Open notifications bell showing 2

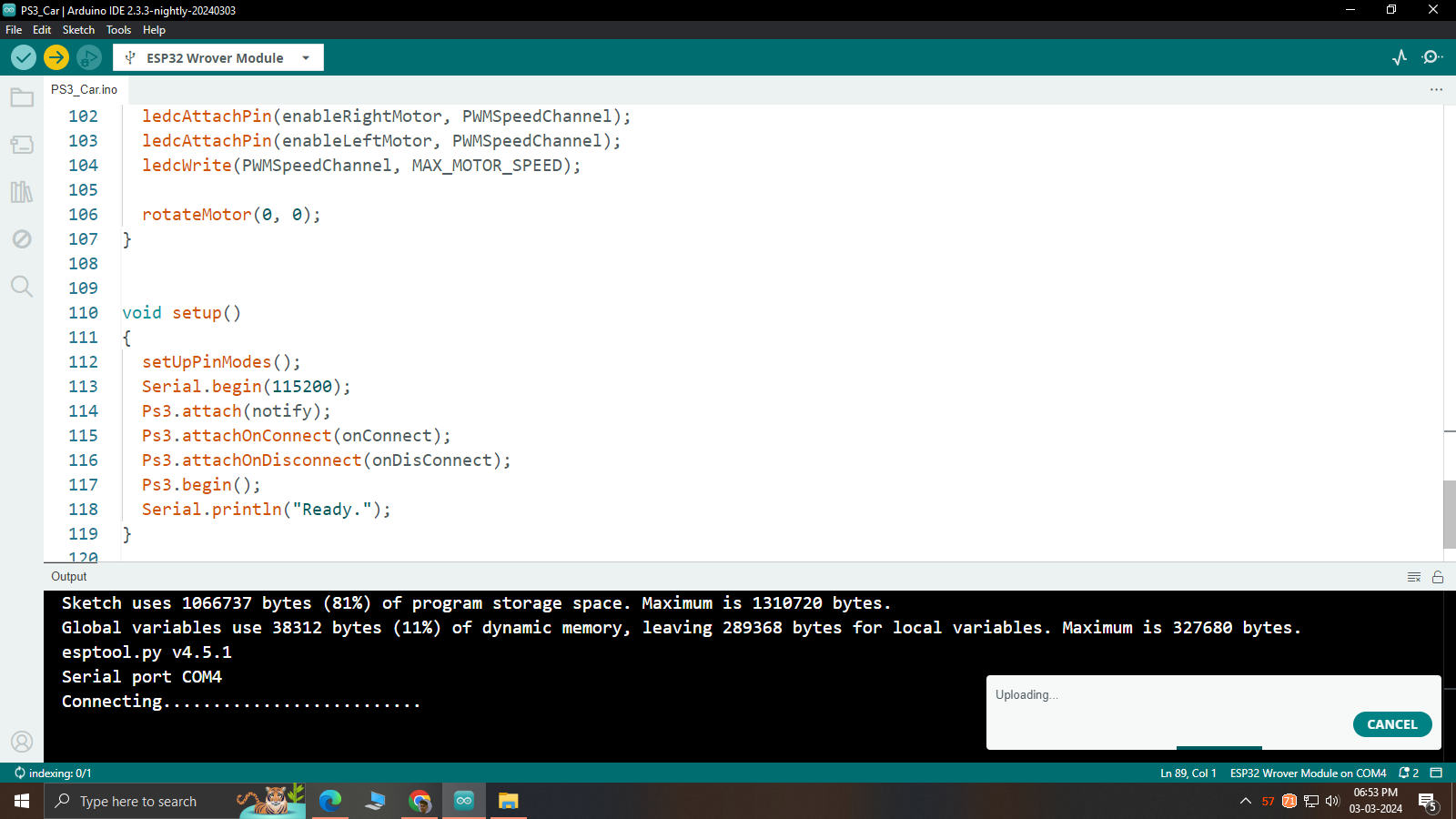pos(1409,773)
